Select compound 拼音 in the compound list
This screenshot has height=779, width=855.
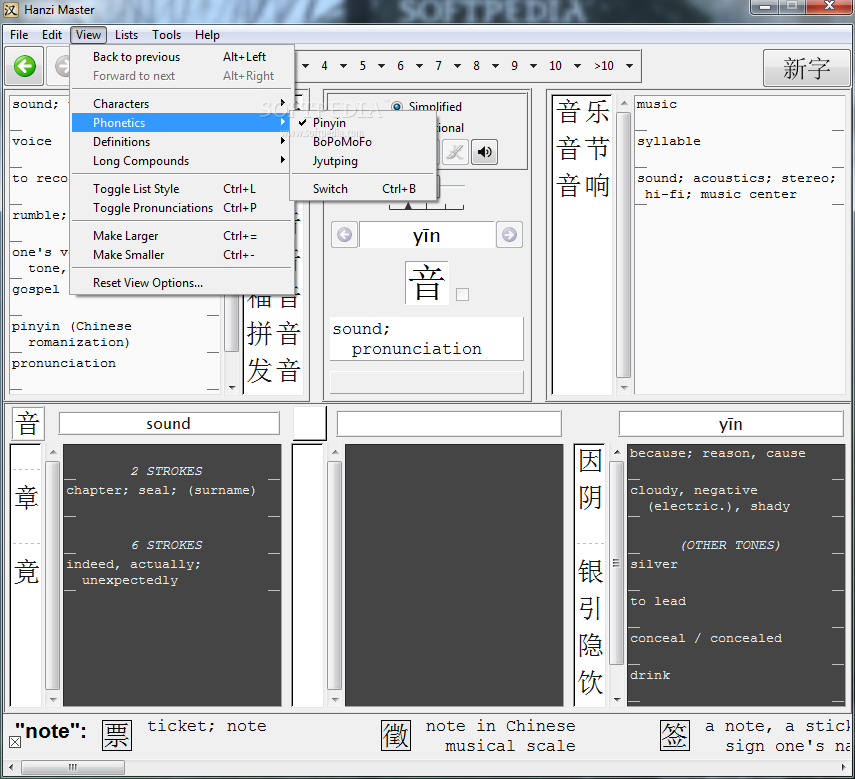pyautogui.click(x=273, y=334)
